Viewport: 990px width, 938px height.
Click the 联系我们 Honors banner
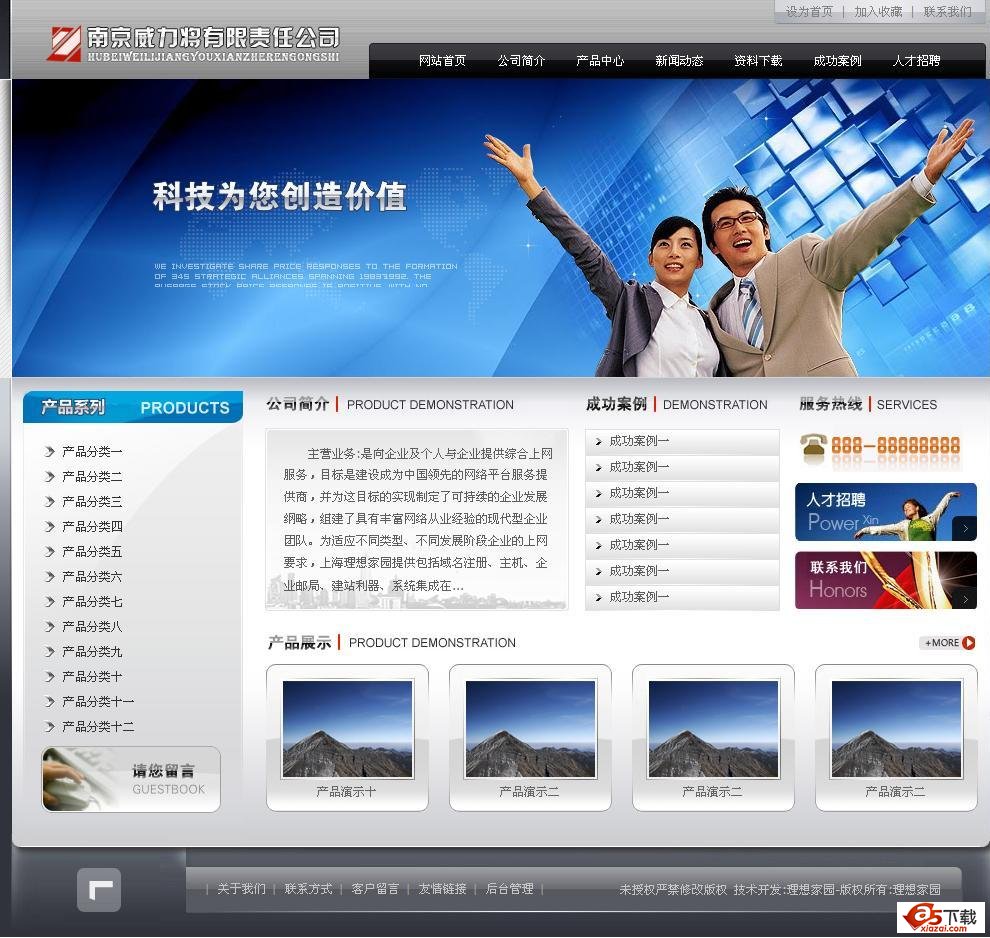tap(886, 581)
